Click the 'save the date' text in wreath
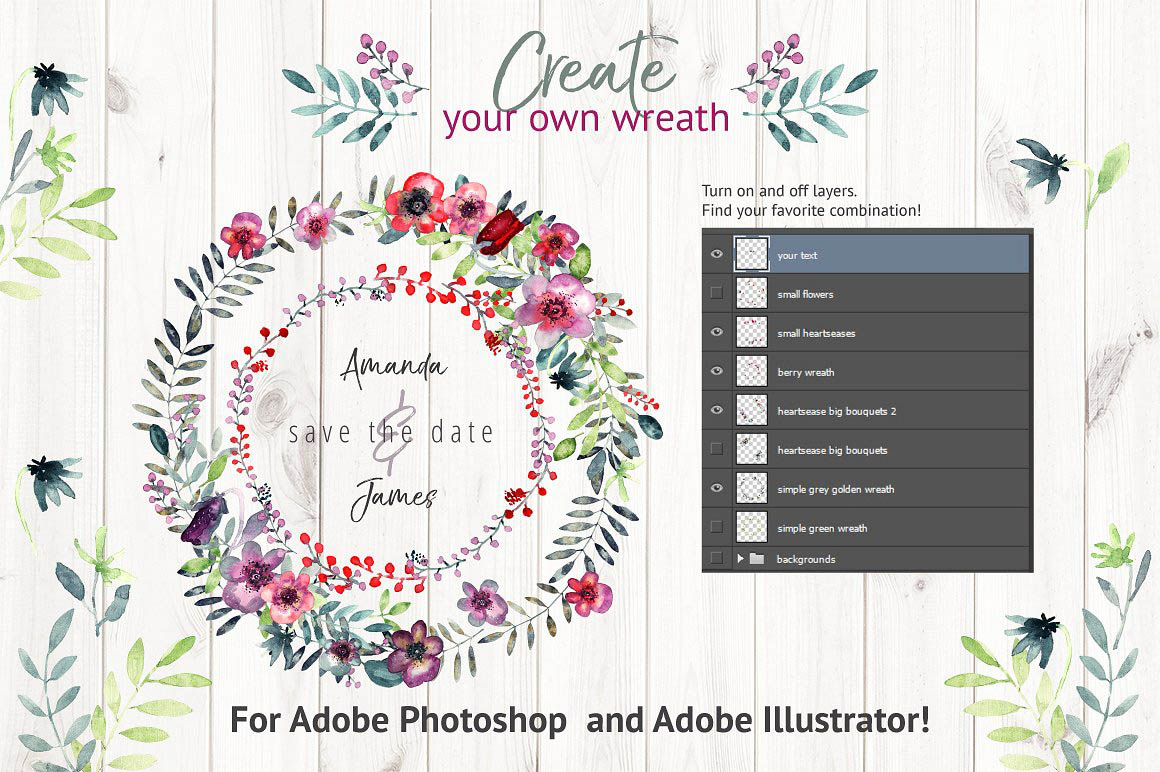The height and width of the screenshot is (772, 1160). point(391,432)
